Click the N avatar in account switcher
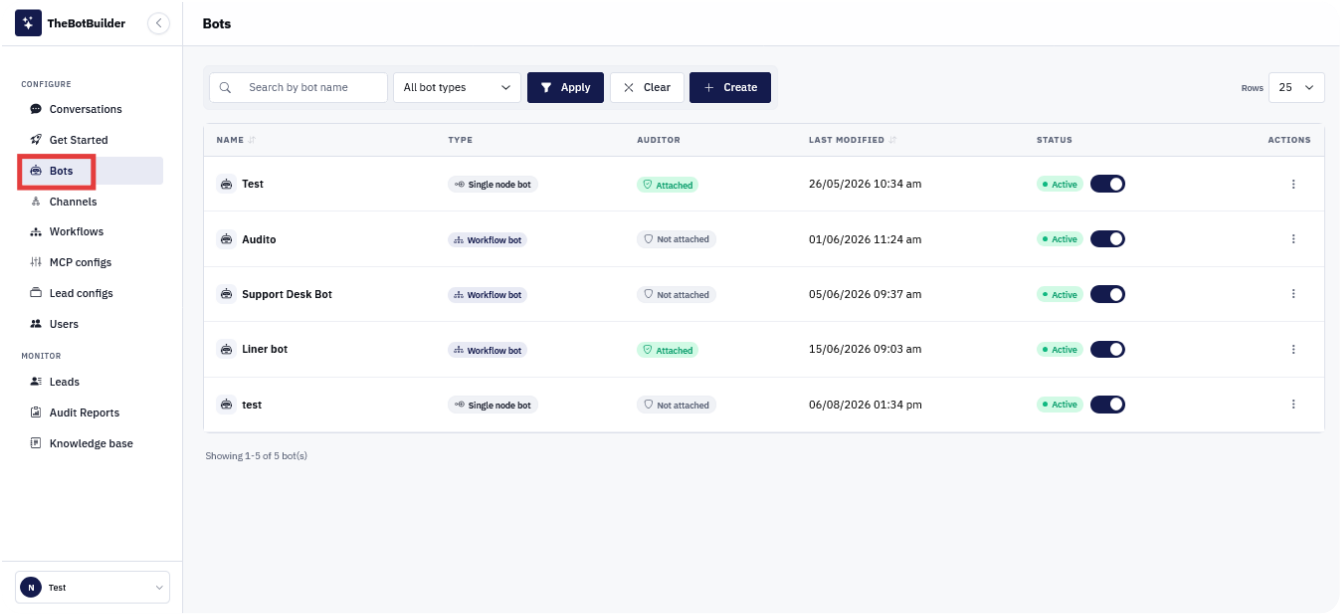The width and height of the screenshot is (1343, 615). pyautogui.click(x=31, y=587)
